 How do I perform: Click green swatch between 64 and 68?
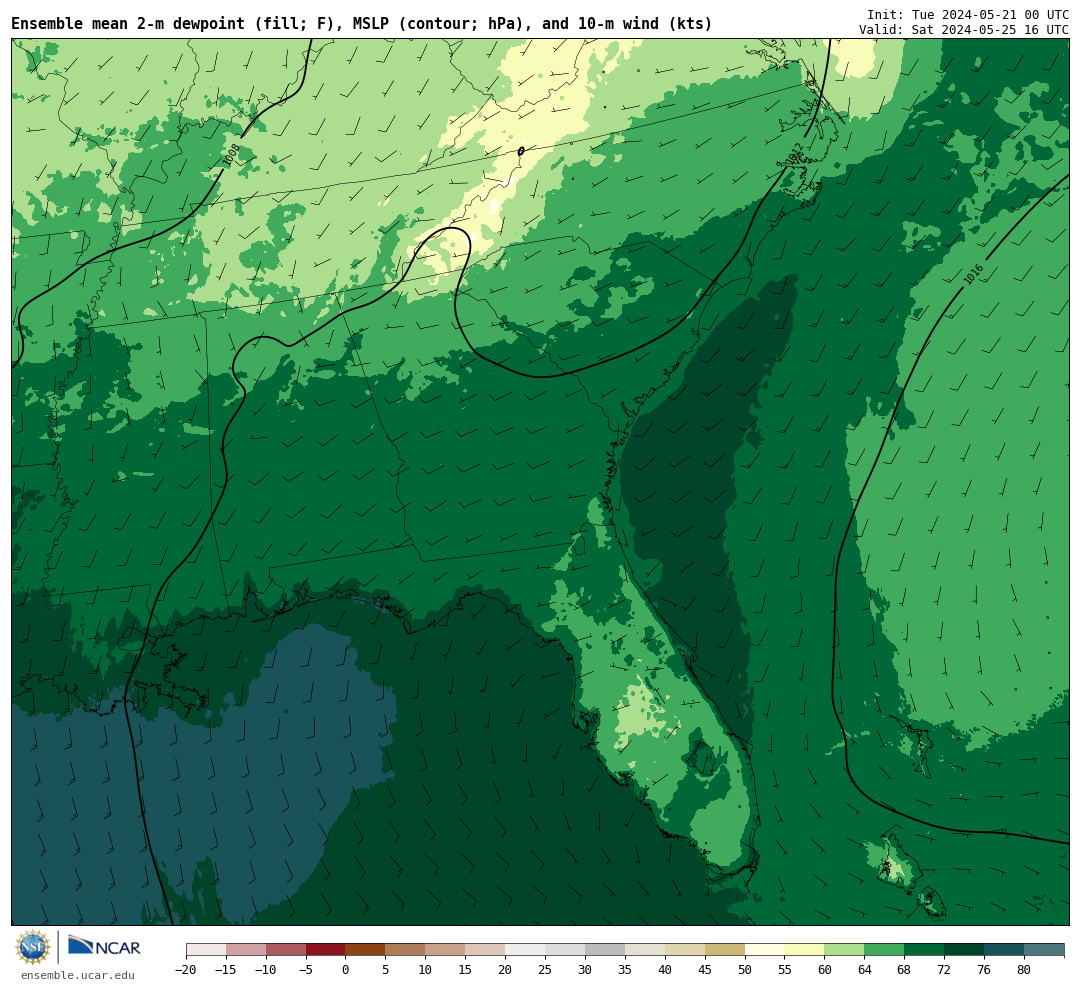[884, 950]
